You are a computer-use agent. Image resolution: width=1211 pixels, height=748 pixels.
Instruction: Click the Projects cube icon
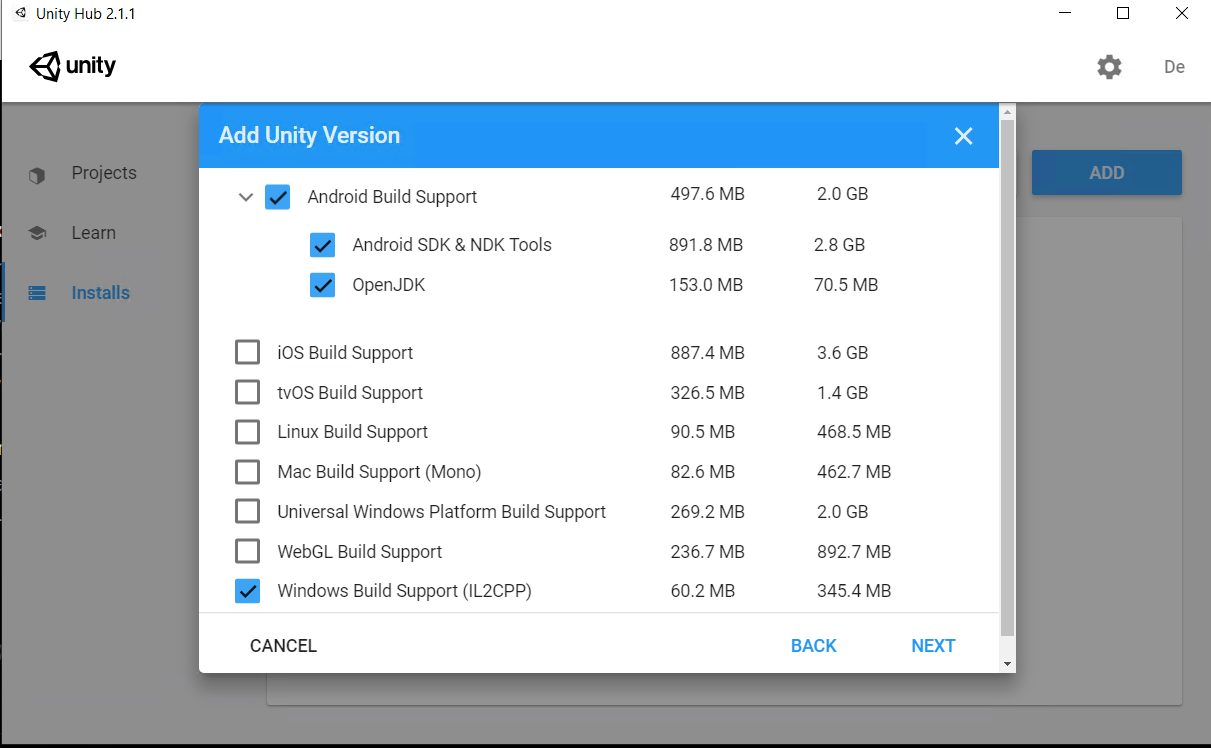click(x=37, y=175)
